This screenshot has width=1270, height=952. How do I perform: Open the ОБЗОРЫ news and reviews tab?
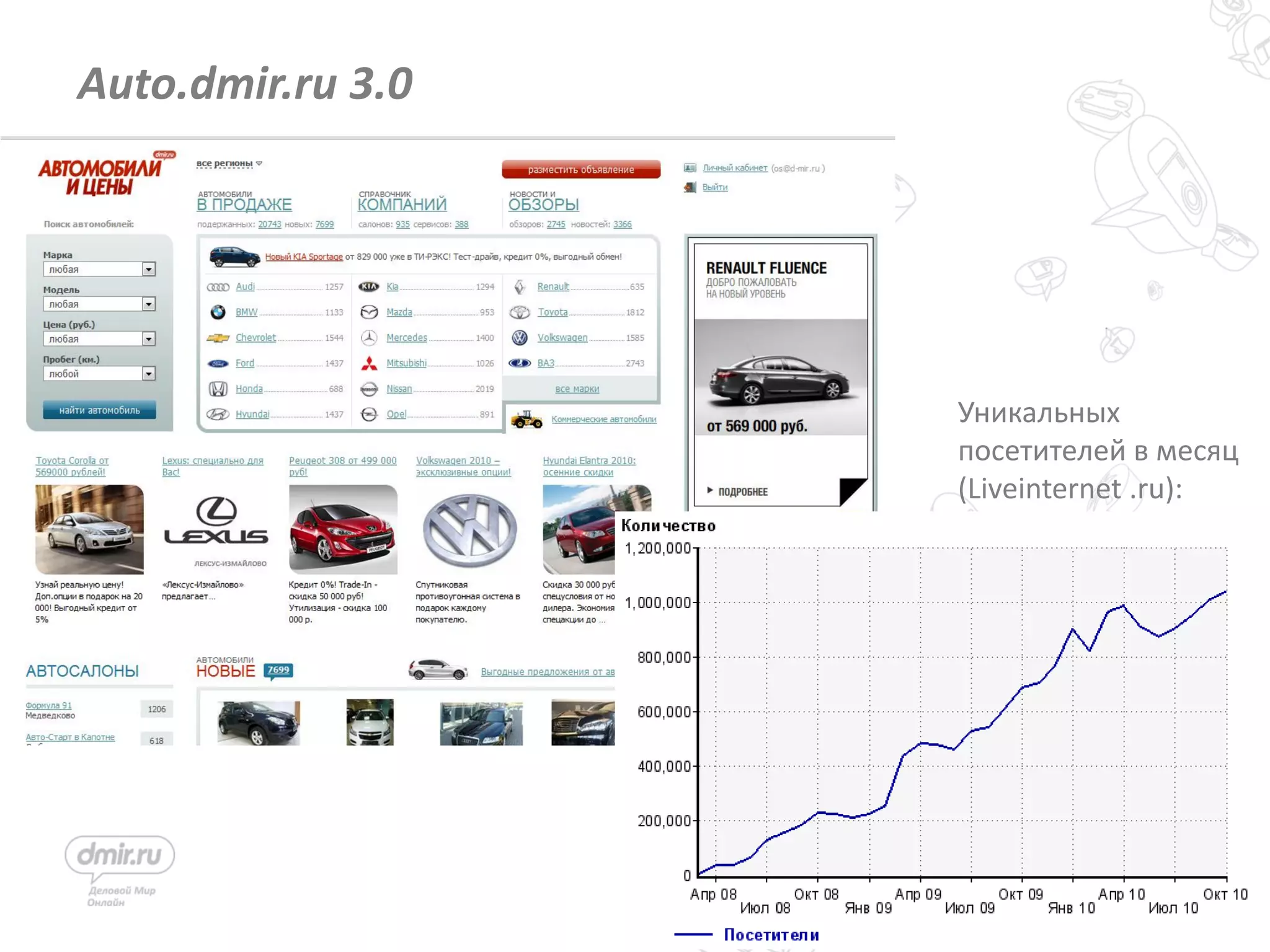544,205
